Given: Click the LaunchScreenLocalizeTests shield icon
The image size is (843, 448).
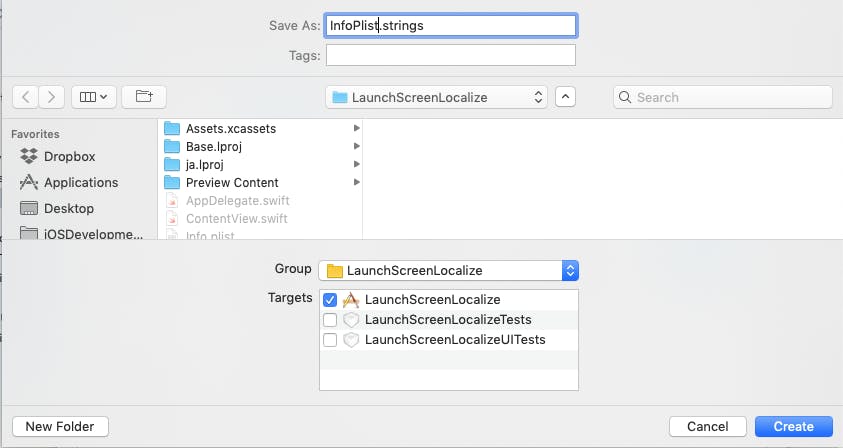Looking at the screenshot, I should 351,320.
